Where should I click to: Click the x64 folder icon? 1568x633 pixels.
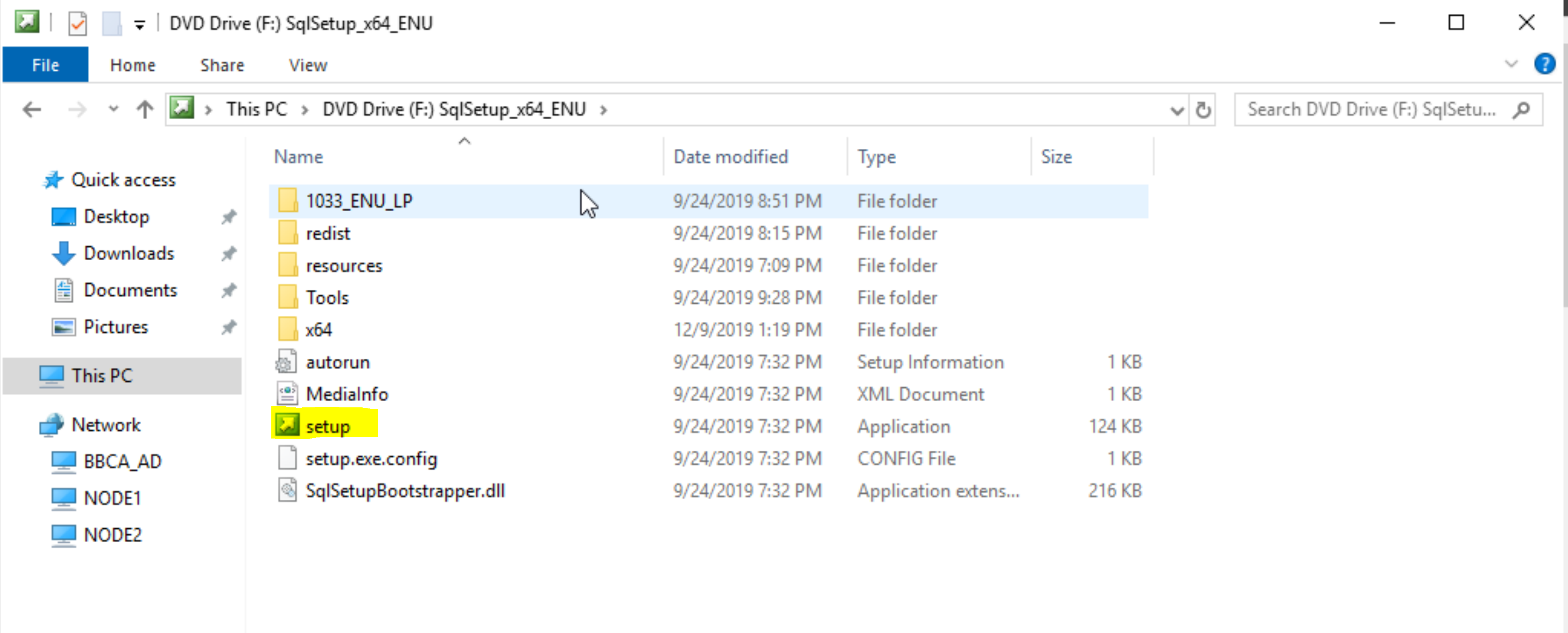tap(287, 329)
